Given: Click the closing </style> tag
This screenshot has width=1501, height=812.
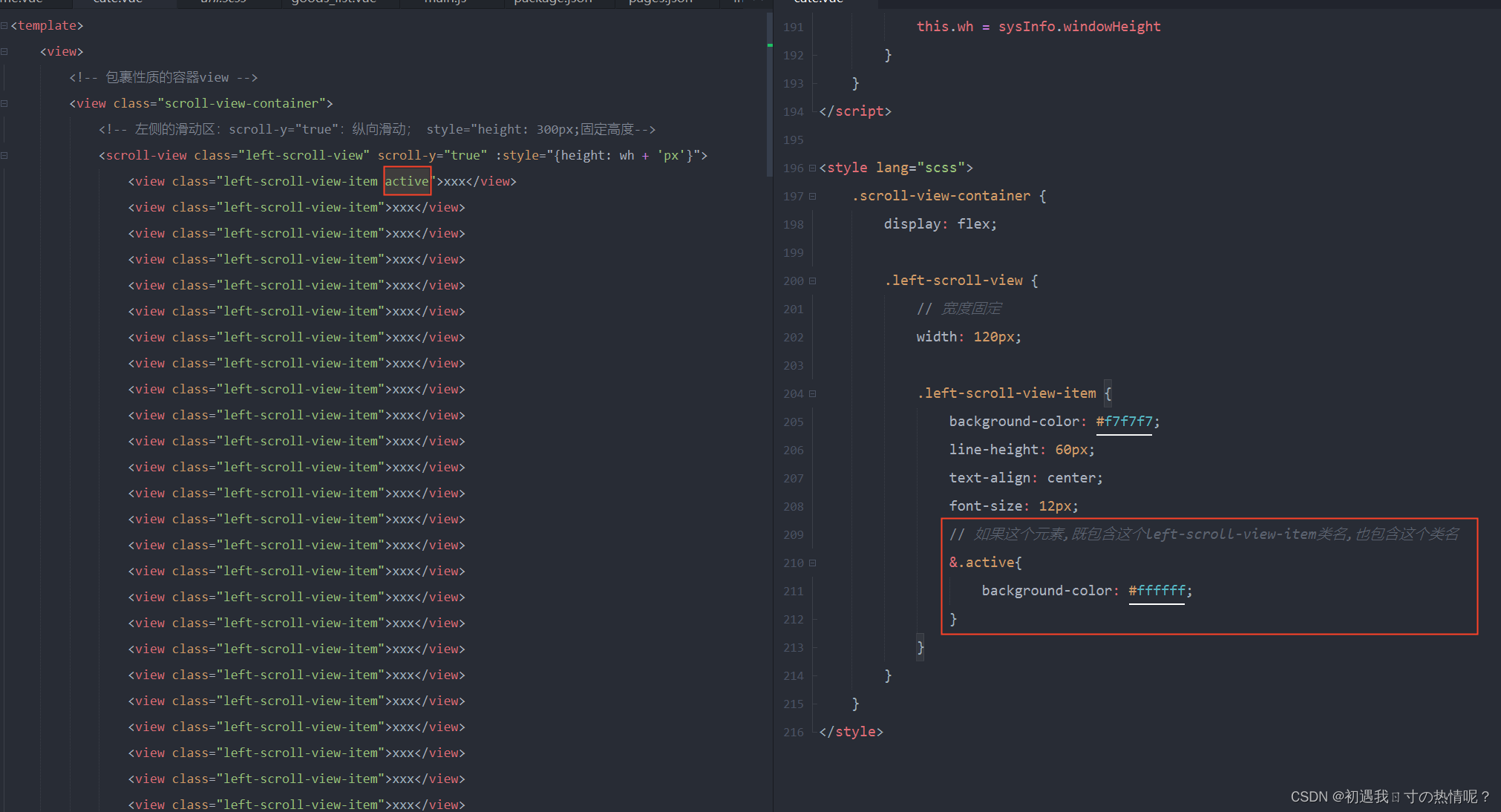Looking at the screenshot, I should [851, 732].
